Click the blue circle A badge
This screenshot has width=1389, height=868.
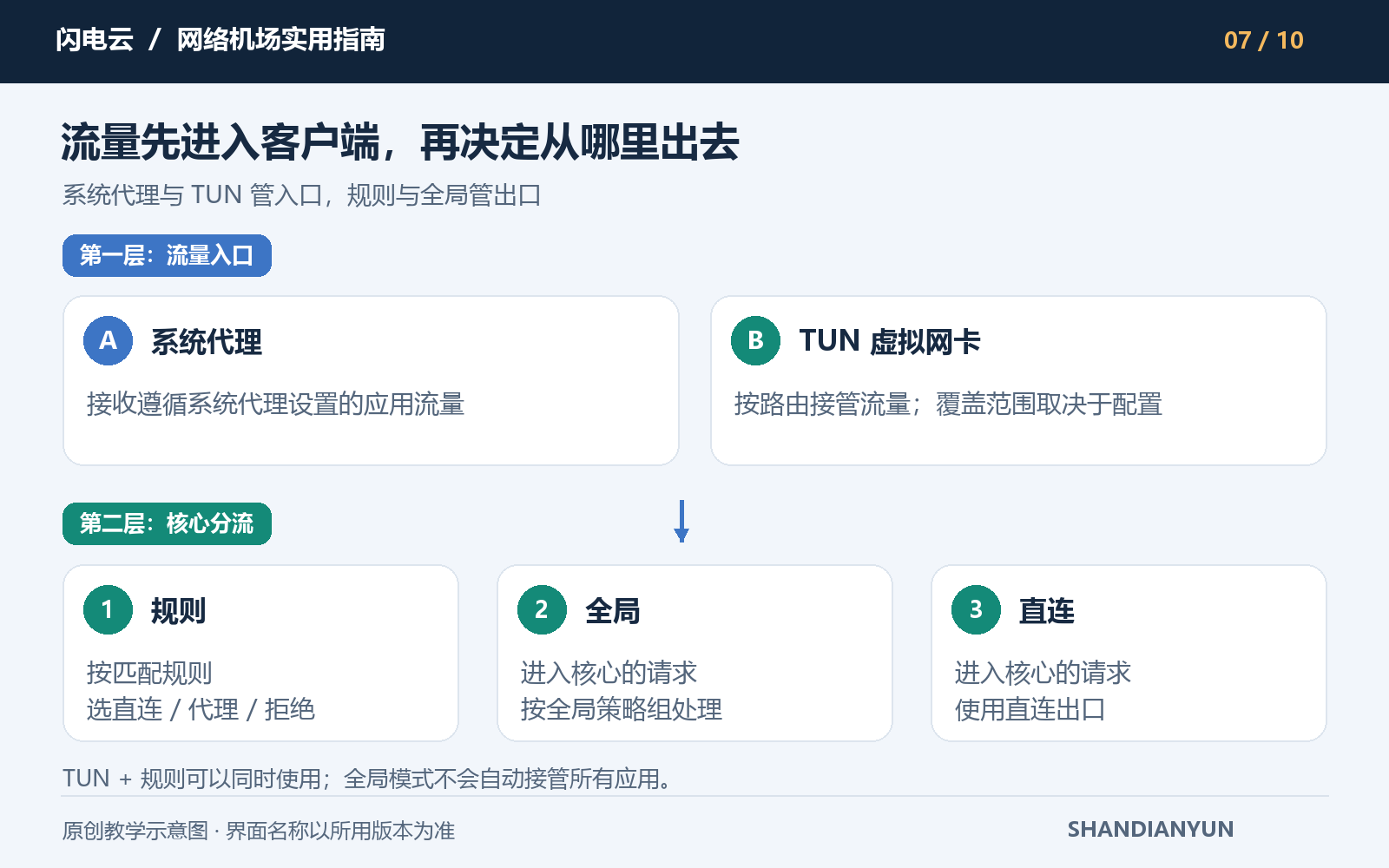pos(108,341)
